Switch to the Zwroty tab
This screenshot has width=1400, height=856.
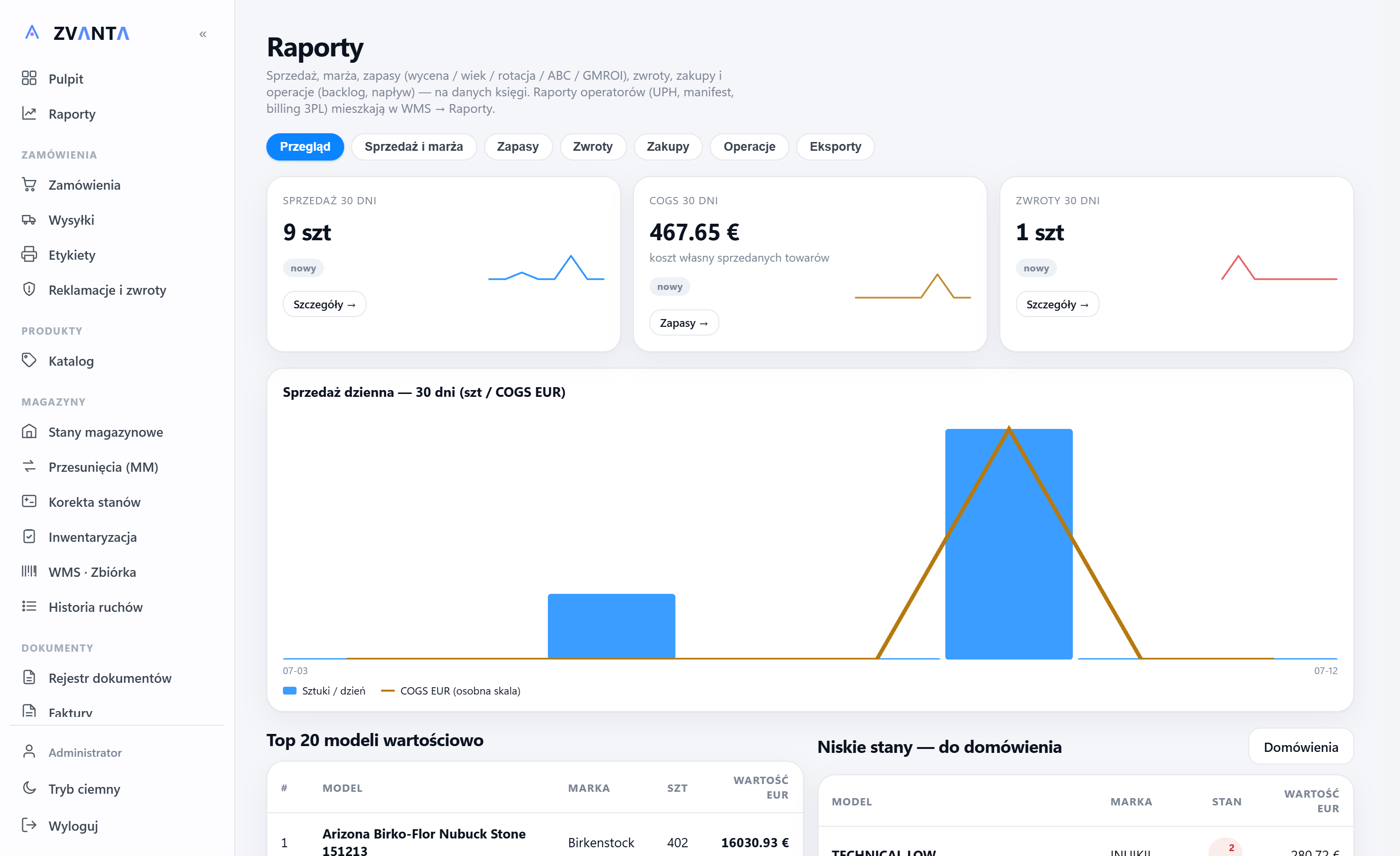593,147
